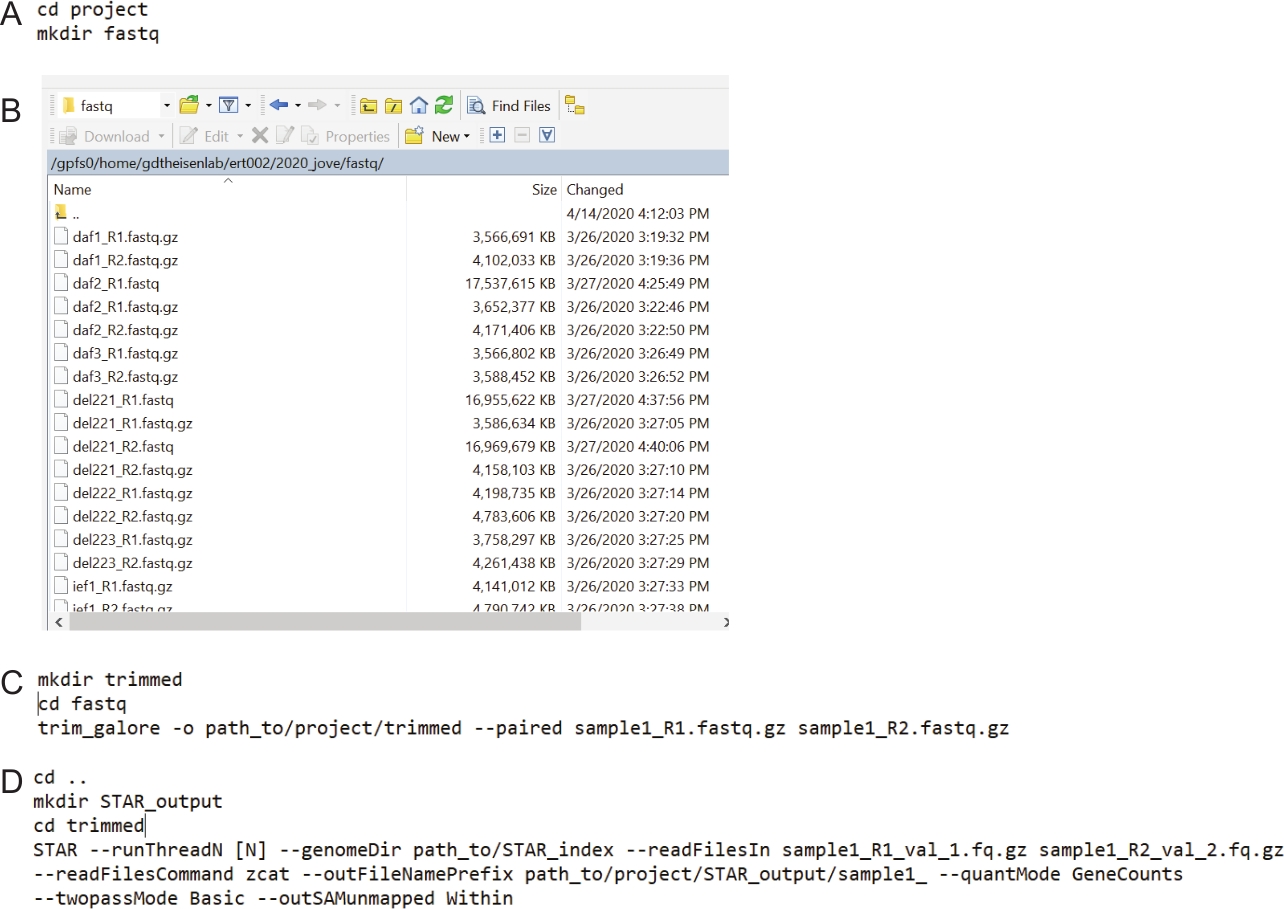This screenshot has height=909, width=1284.
Task: Expand the Open Directory dropdown arrow
Action: [208, 105]
